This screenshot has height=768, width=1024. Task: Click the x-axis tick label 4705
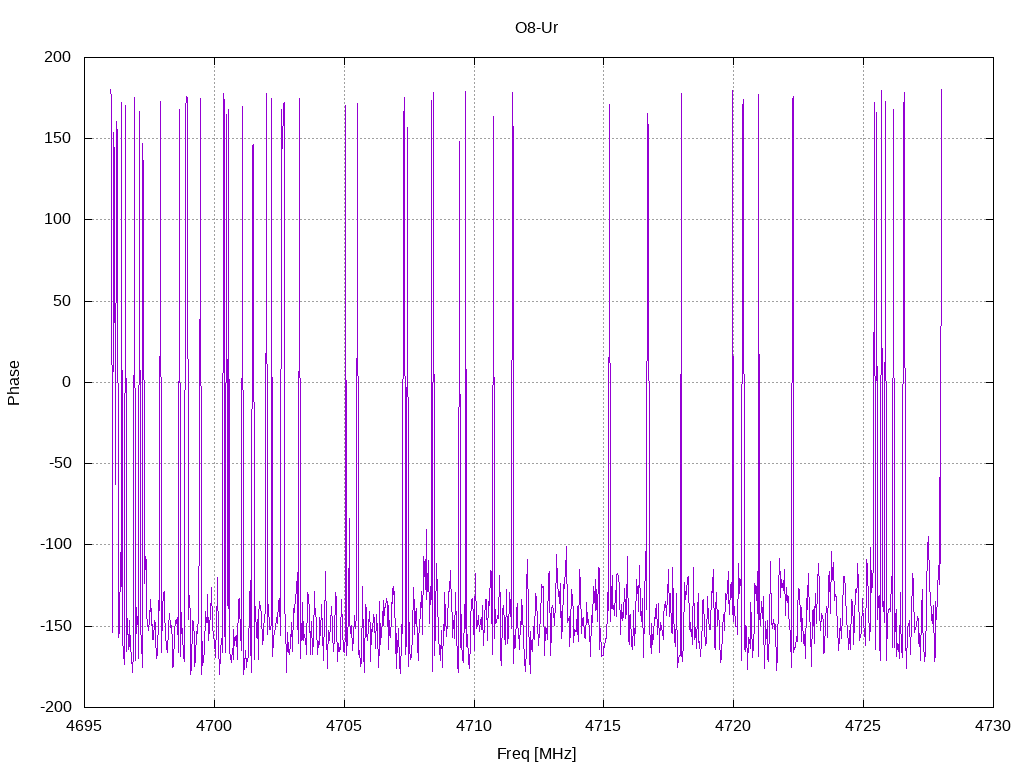coord(344,726)
